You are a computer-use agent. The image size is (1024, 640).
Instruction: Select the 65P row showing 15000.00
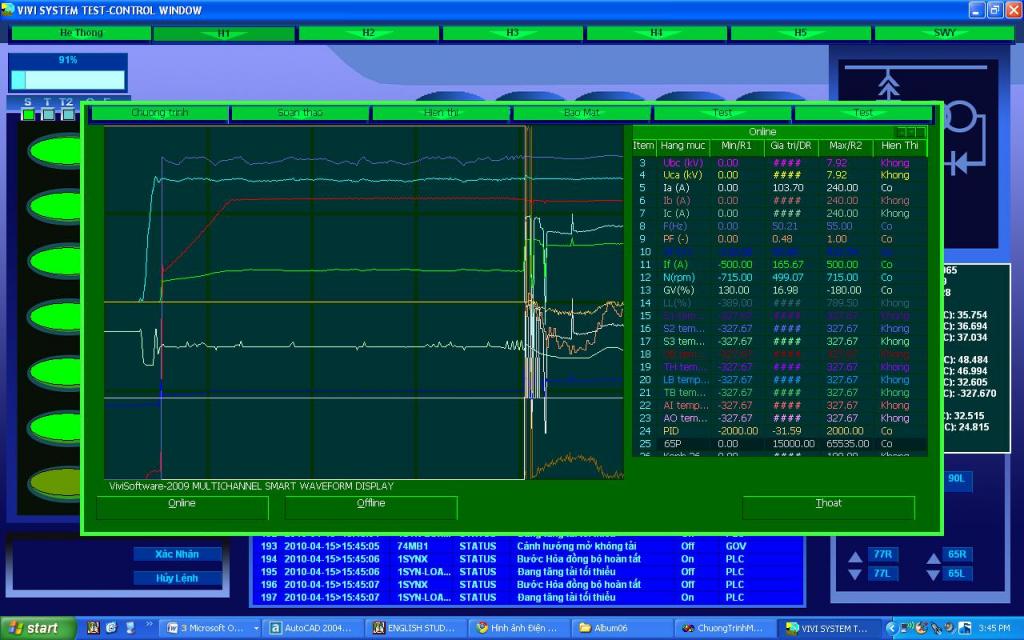(779, 444)
